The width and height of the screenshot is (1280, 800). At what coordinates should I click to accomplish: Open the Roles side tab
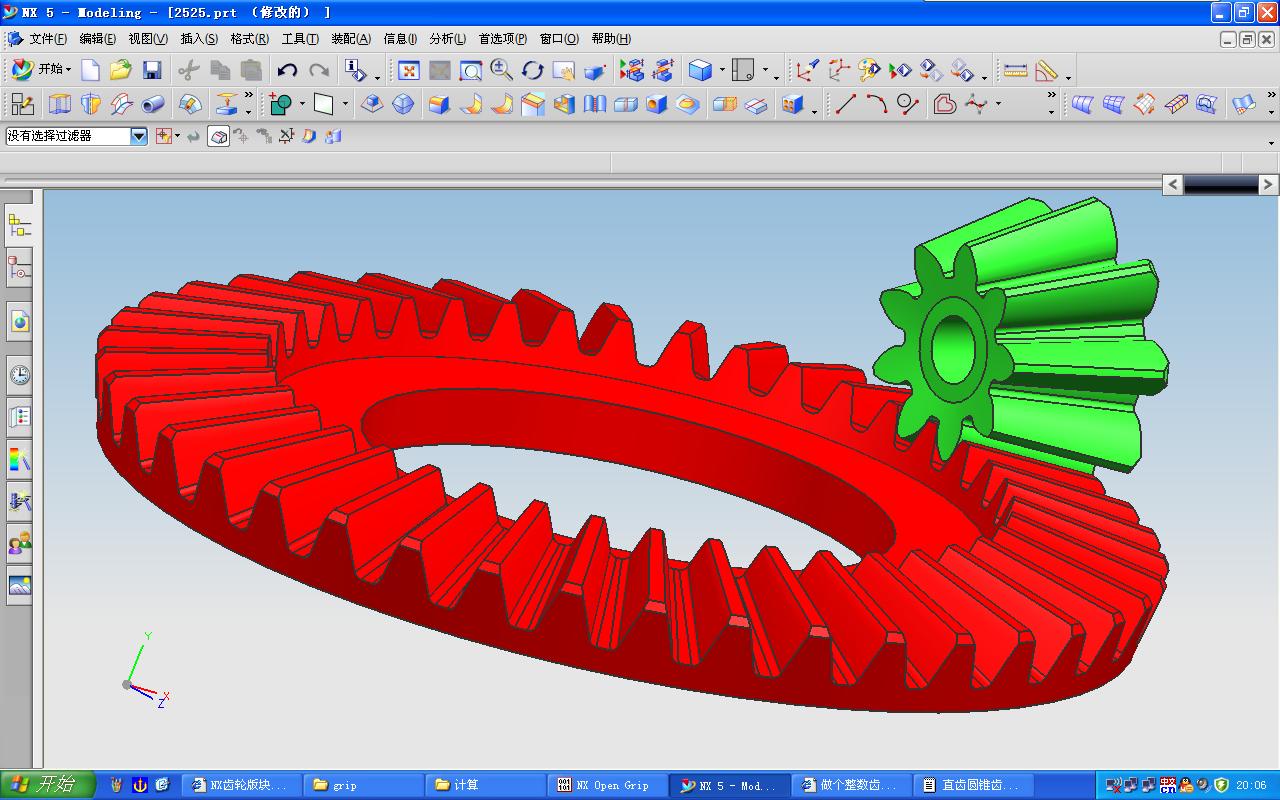tap(19, 544)
